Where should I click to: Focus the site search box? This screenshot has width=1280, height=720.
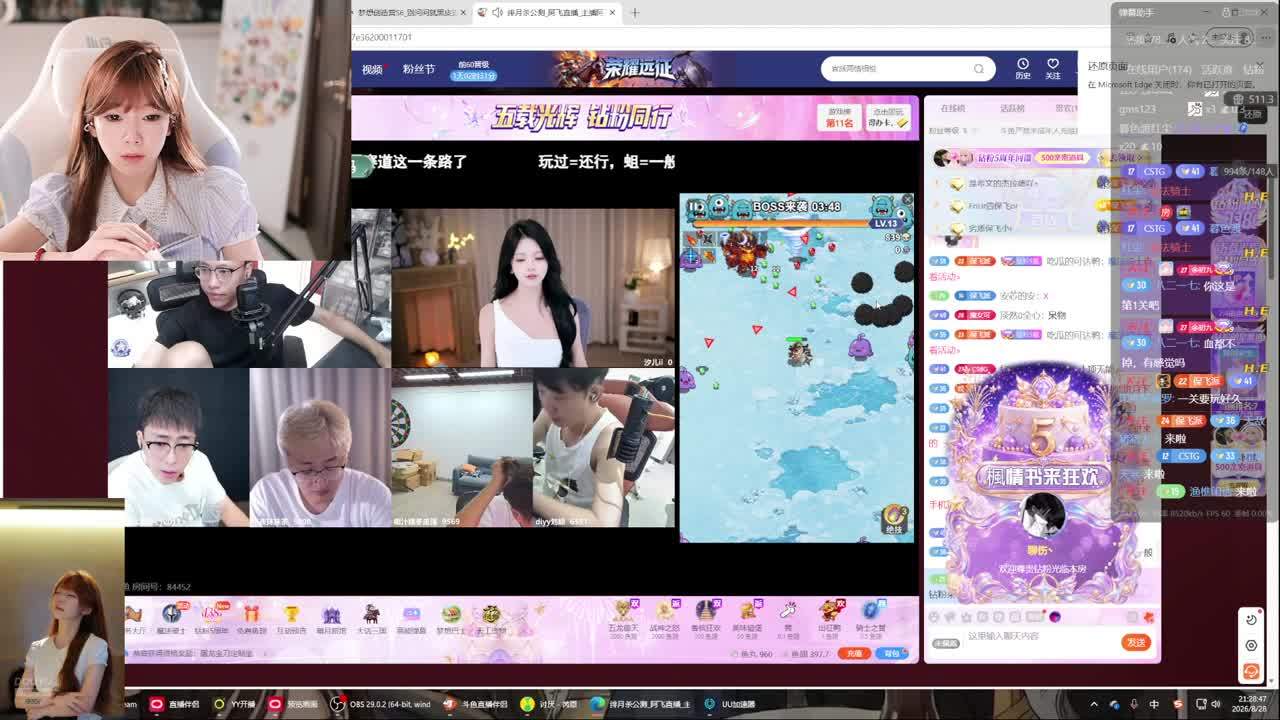[907, 68]
